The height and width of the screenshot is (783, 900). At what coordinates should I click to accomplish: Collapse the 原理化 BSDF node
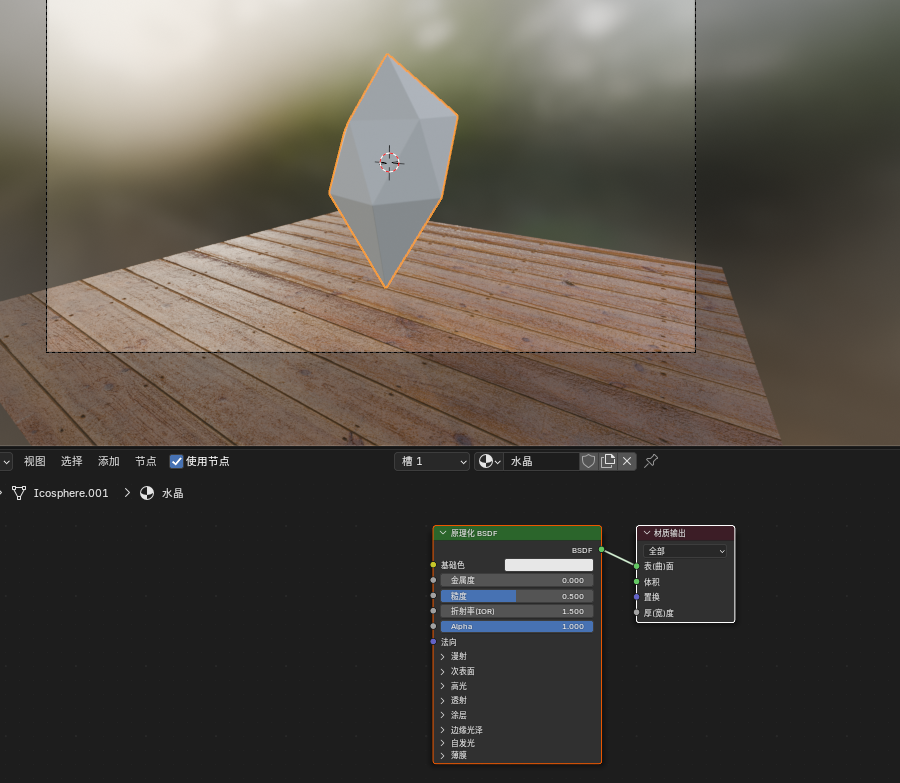tap(443, 533)
